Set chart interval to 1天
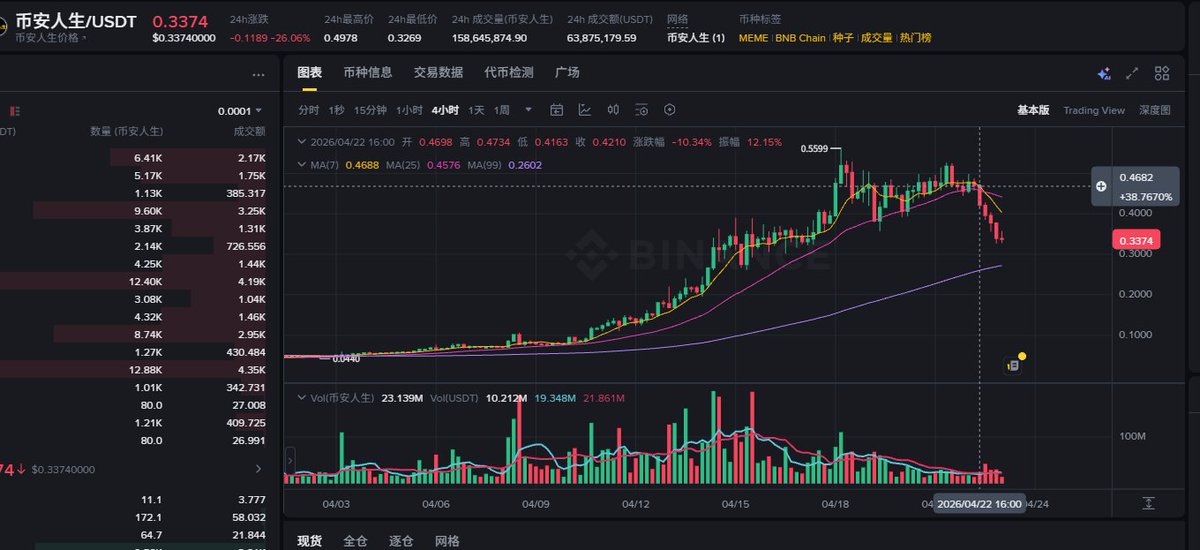Screen dimensions: 1200x550 (476, 110)
